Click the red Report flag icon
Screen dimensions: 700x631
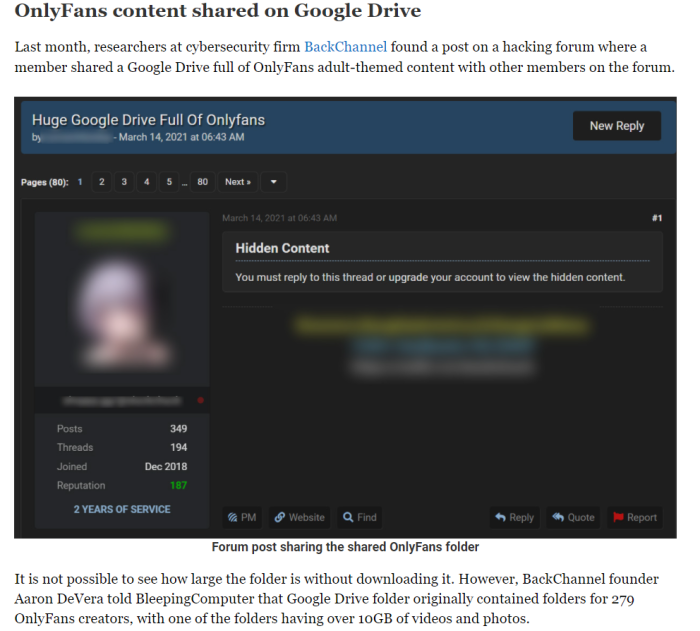coord(618,517)
